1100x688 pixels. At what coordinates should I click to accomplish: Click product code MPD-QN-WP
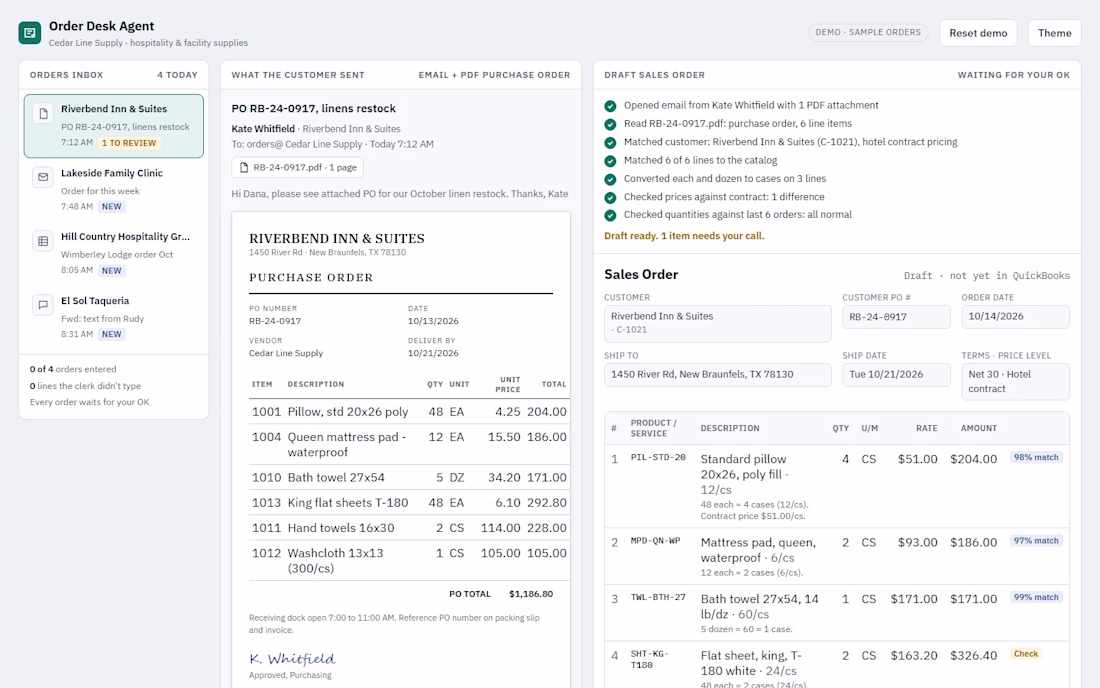[x=655, y=541]
